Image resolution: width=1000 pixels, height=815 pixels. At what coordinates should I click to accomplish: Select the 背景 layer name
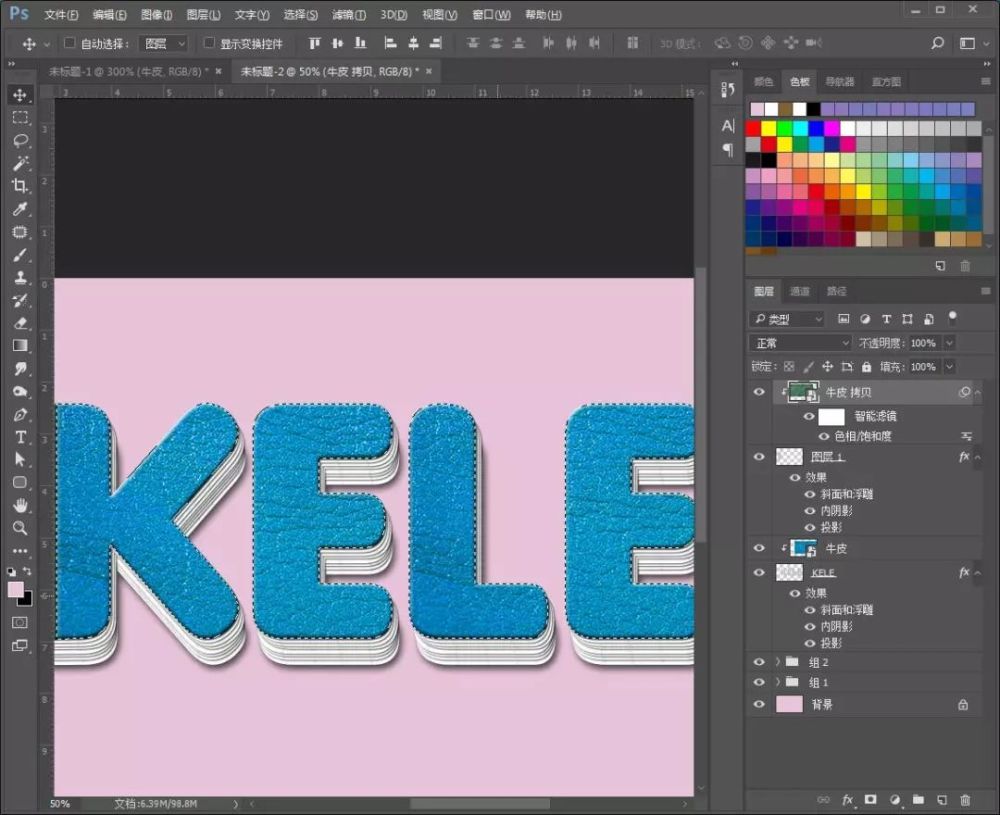(821, 705)
